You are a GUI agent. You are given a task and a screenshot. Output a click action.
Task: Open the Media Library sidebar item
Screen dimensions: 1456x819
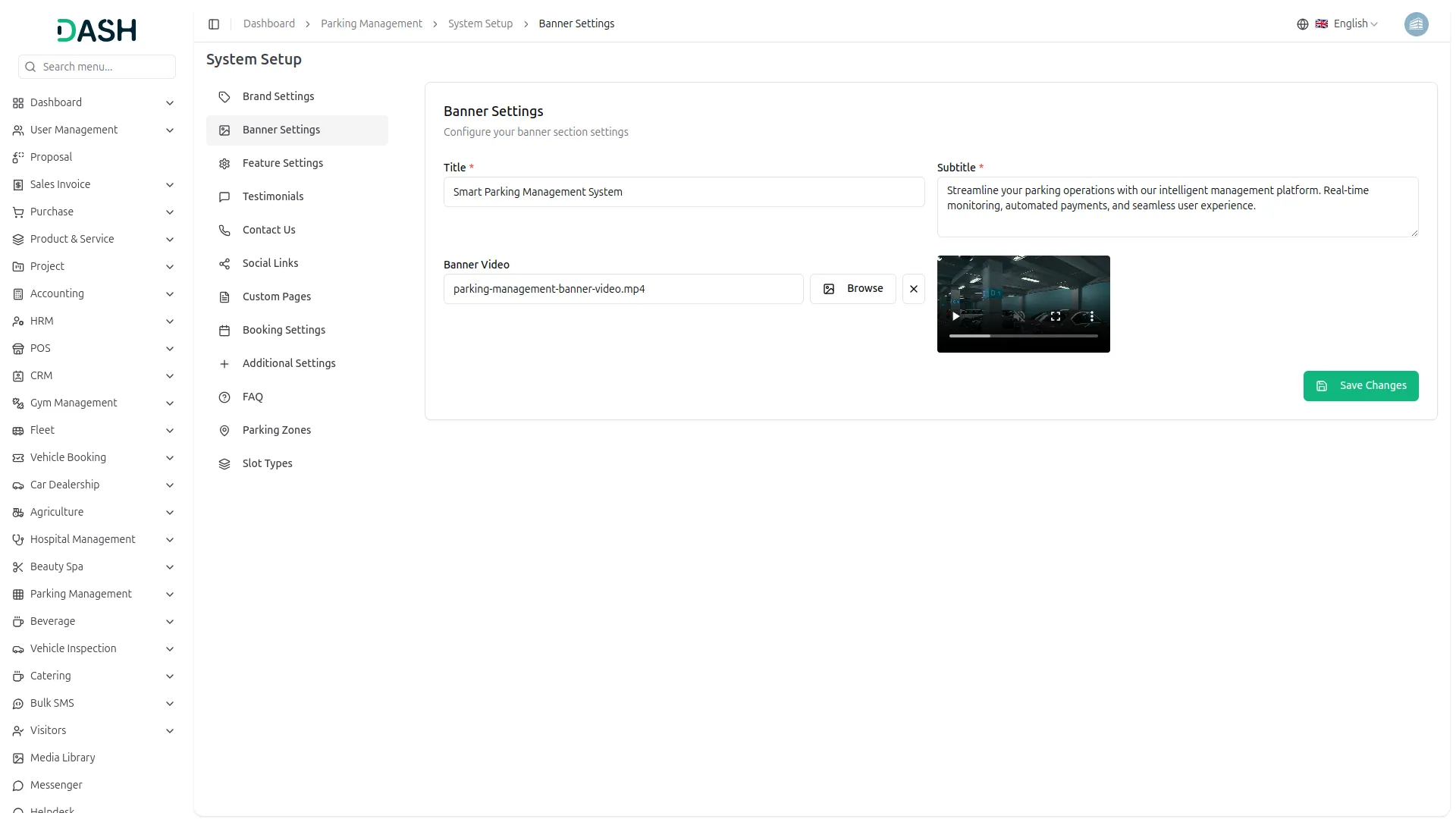coord(62,758)
